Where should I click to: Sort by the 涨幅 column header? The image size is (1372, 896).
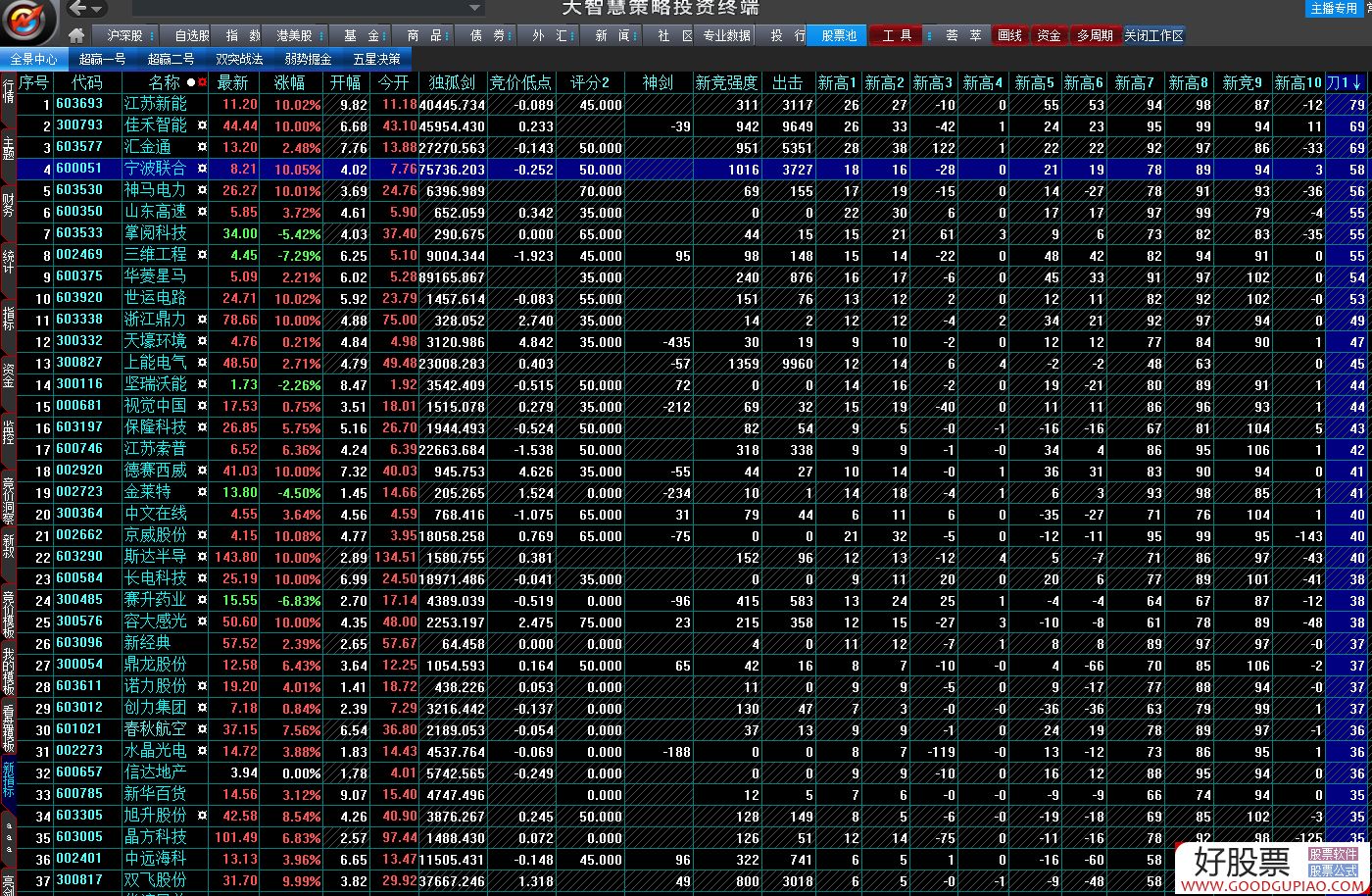pyautogui.click(x=290, y=82)
